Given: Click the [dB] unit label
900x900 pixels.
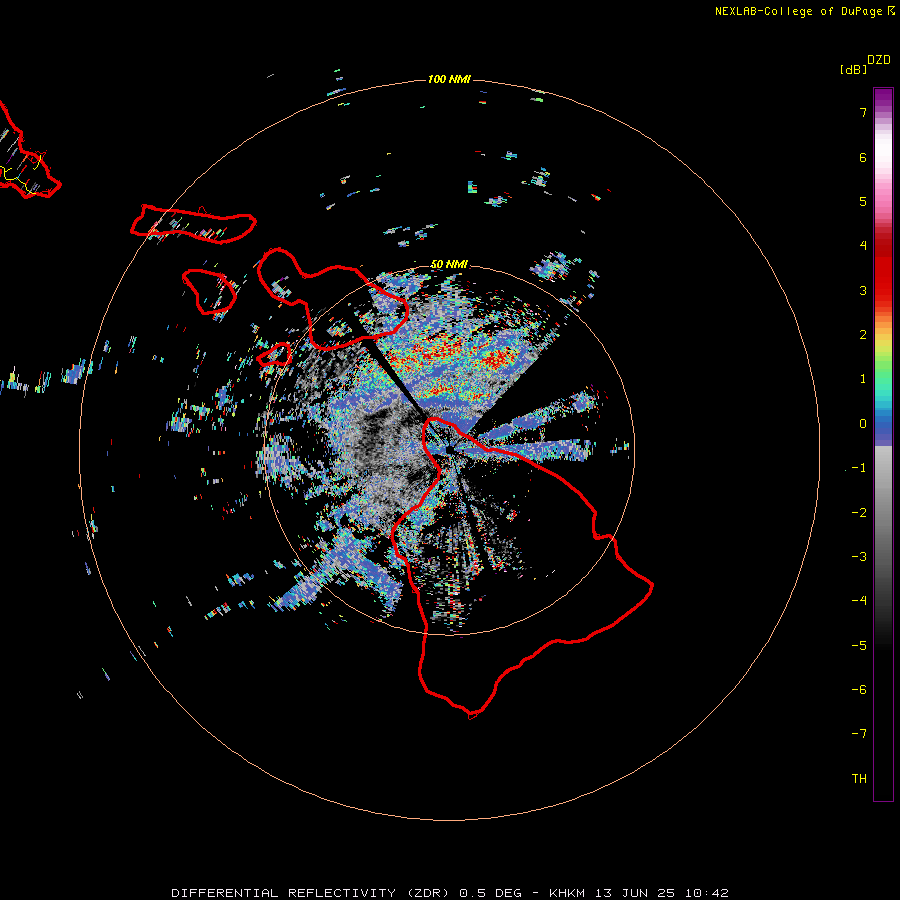Looking at the screenshot, I should [854, 69].
